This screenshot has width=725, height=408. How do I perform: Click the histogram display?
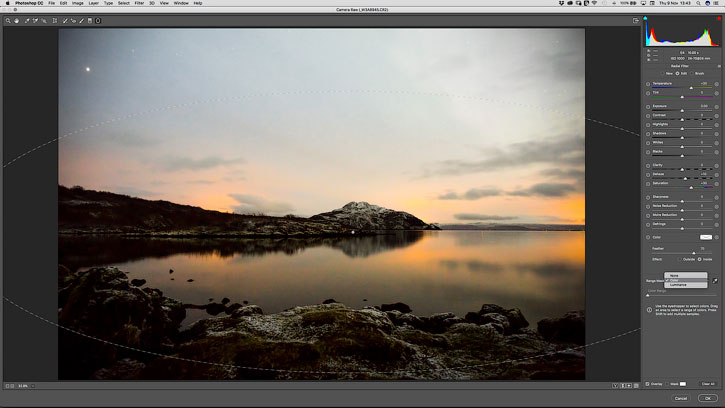(682, 32)
